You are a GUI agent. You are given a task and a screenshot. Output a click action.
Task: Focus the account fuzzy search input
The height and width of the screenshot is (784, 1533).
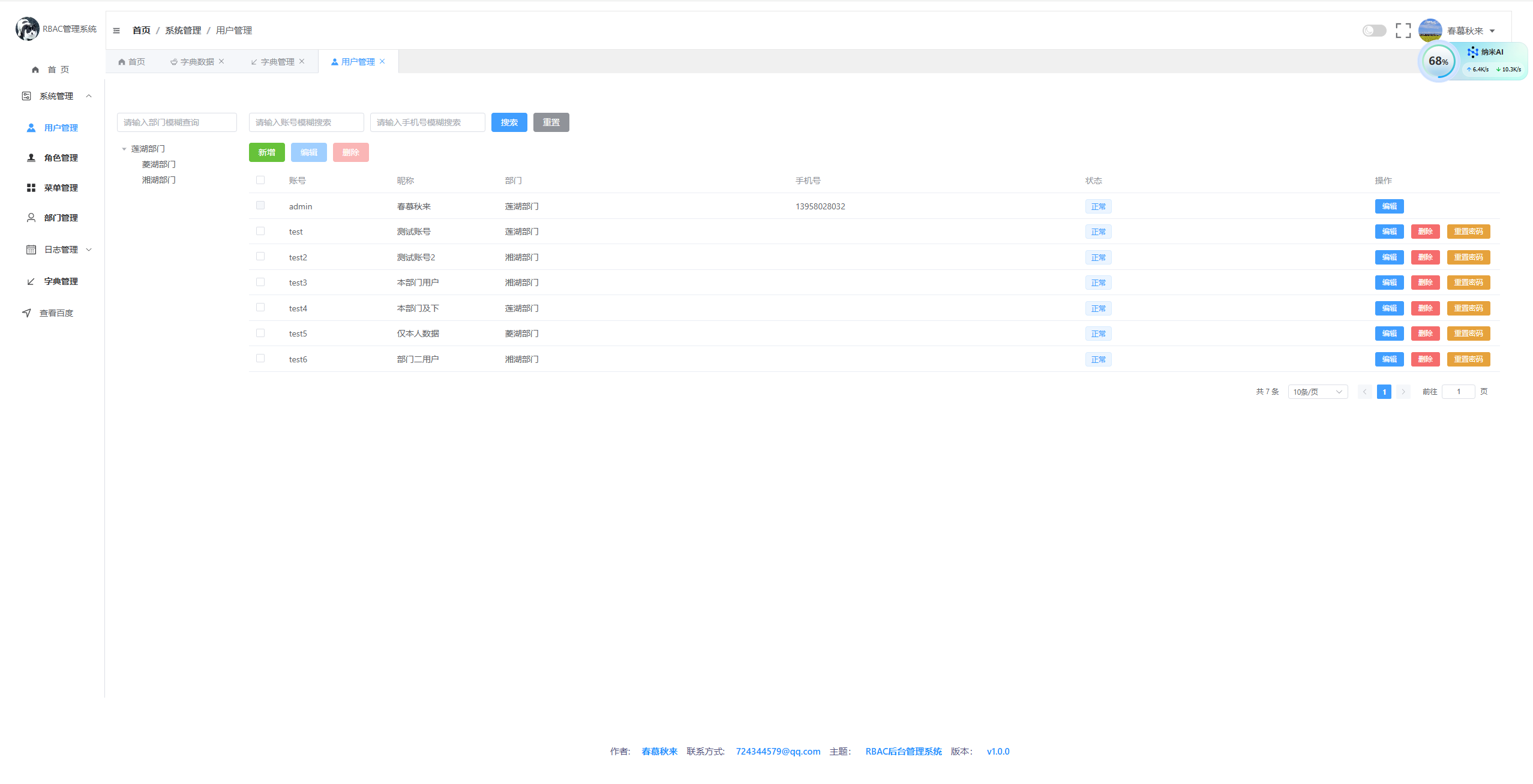click(x=306, y=122)
